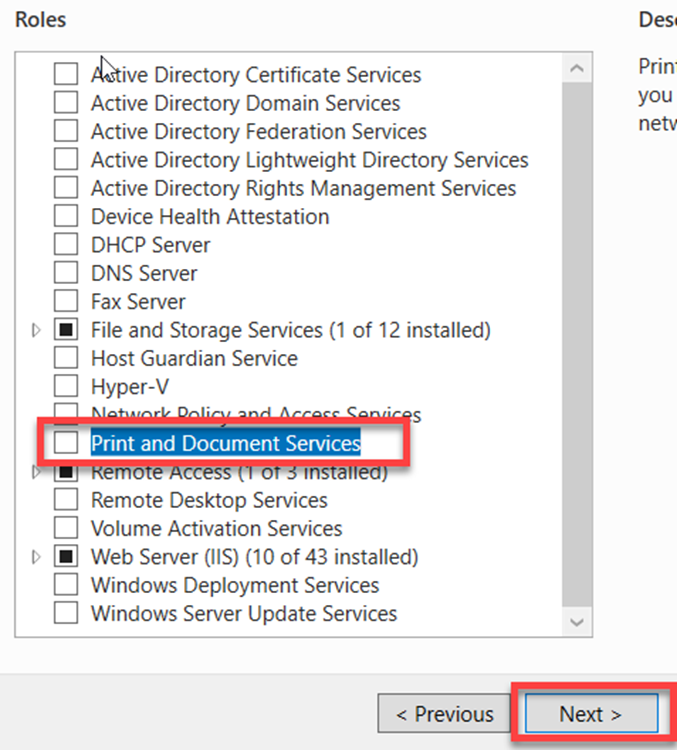Select the Fax Server checkbox
Viewport: 677px width, 750px height.
(65, 301)
